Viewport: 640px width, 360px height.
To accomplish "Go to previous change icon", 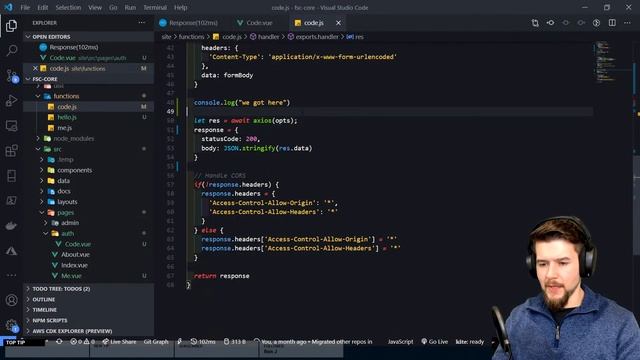I will pos(566,23).
